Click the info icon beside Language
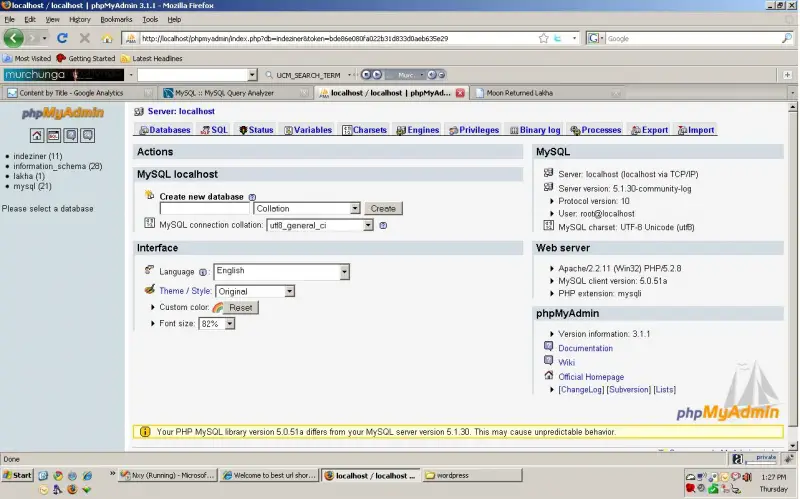The height and width of the screenshot is (499, 800). [203, 272]
